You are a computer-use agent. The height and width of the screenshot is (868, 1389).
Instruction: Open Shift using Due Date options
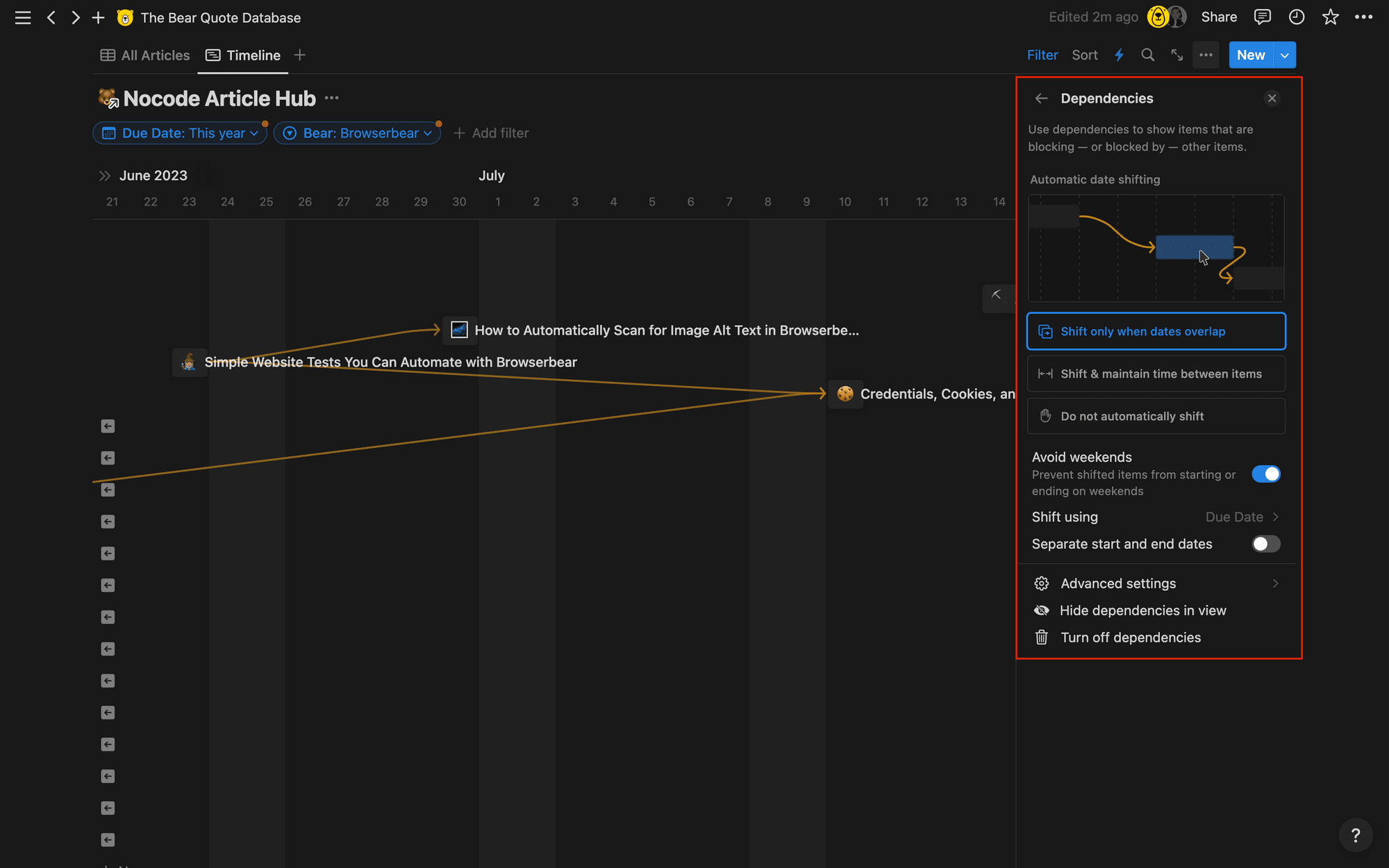pos(1242,517)
